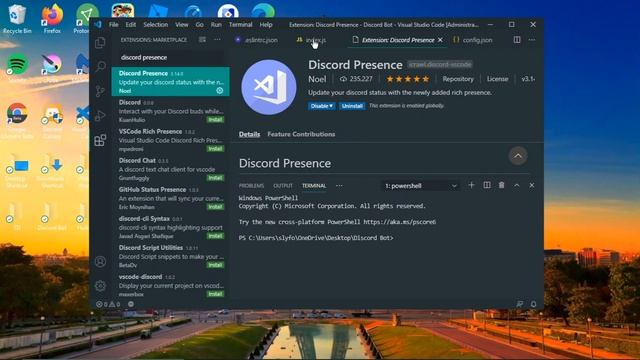
Task: Click the errors and warnings status indicator
Action: click(108, 304)
